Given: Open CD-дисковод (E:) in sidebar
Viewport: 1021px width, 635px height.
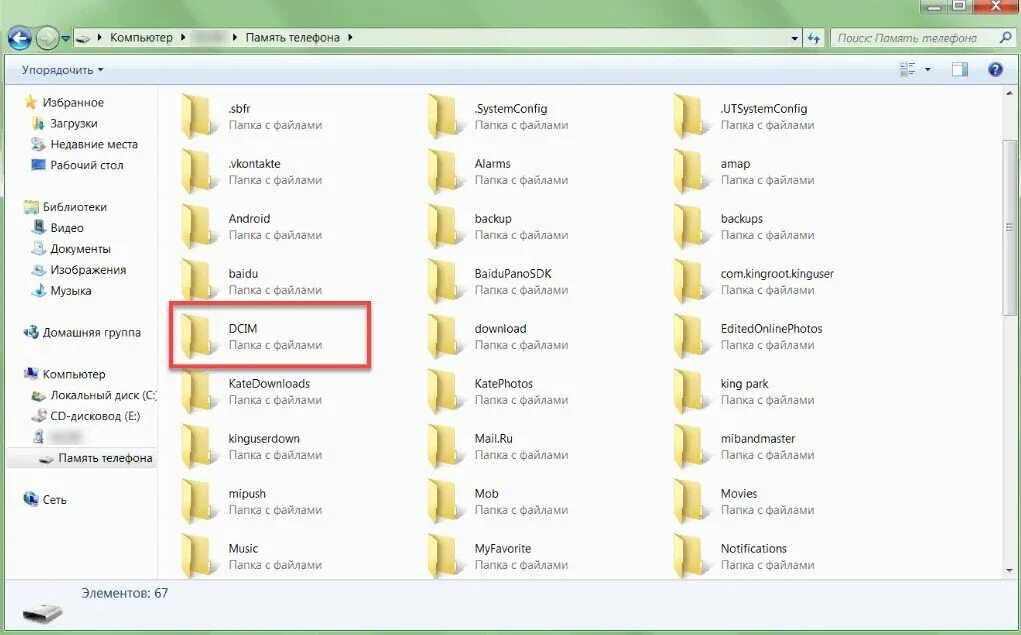Looking at the screenshot, I should pos(95,416).
